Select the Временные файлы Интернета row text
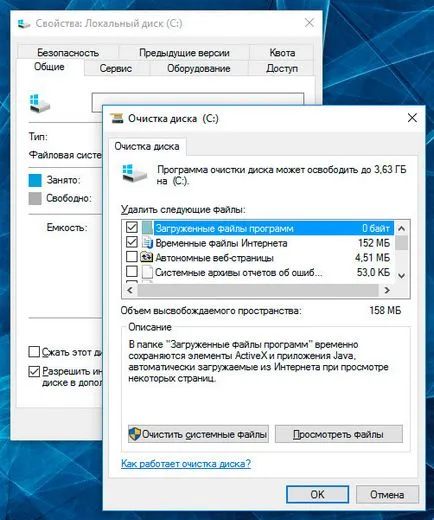Image resolution: width=434 pixels, height=520 pixels. pyautogui.click(x=221, y=243)
